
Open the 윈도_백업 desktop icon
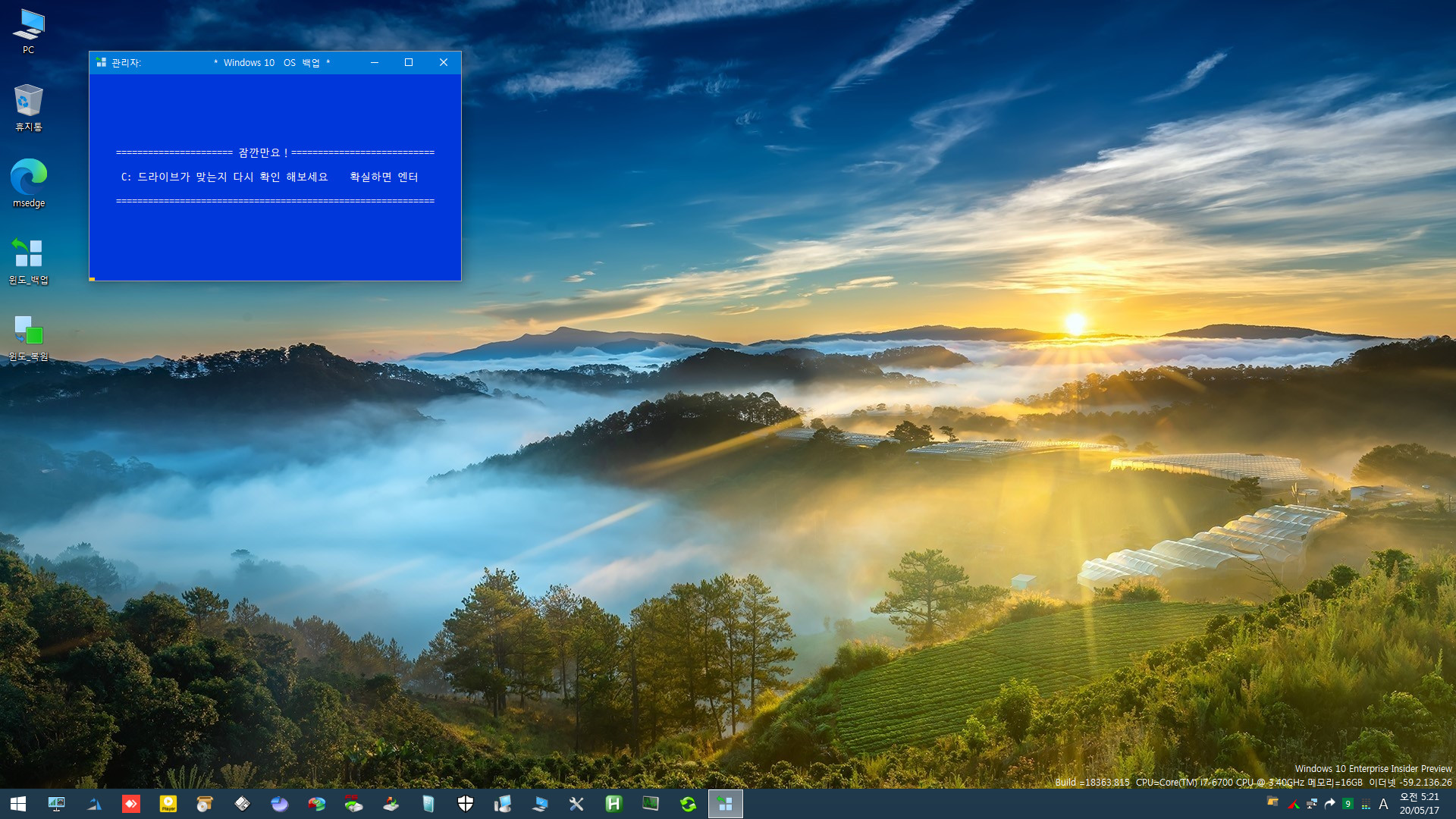pos(29,260)
